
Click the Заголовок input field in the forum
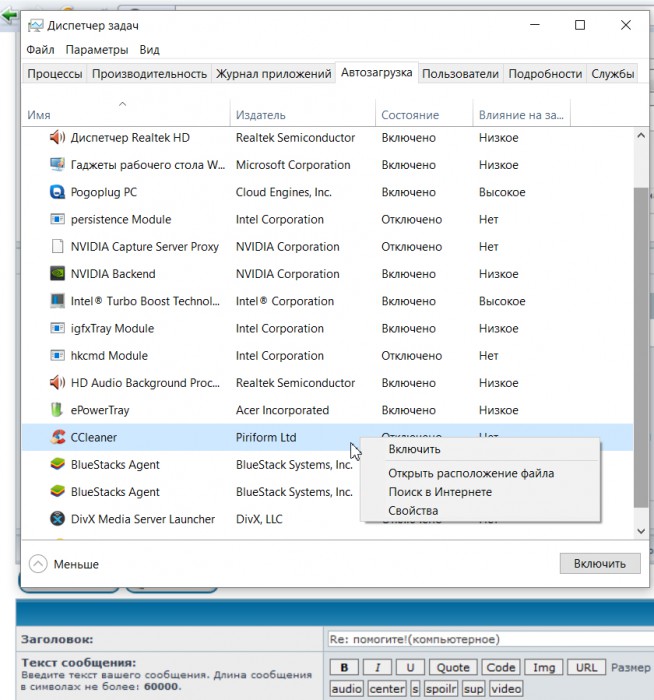490,639
